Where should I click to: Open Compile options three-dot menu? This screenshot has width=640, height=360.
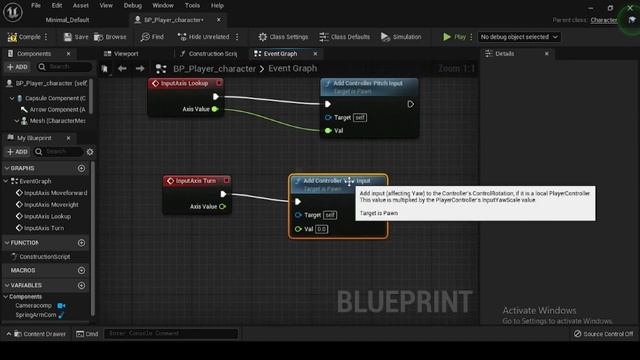[x=46, y=37]
